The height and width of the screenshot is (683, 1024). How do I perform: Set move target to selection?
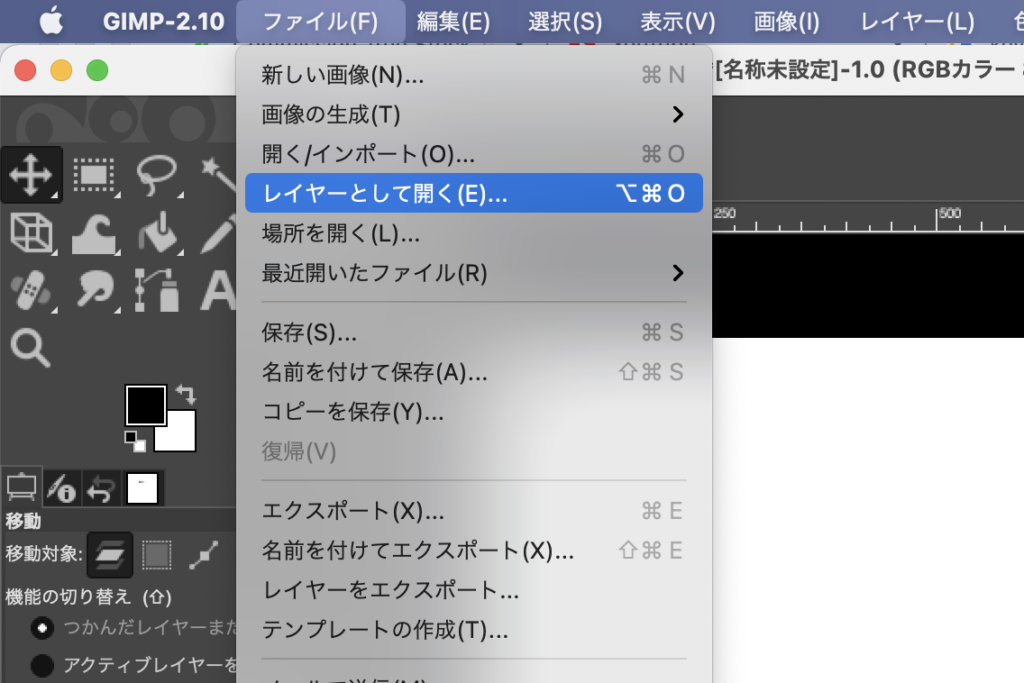157,555
